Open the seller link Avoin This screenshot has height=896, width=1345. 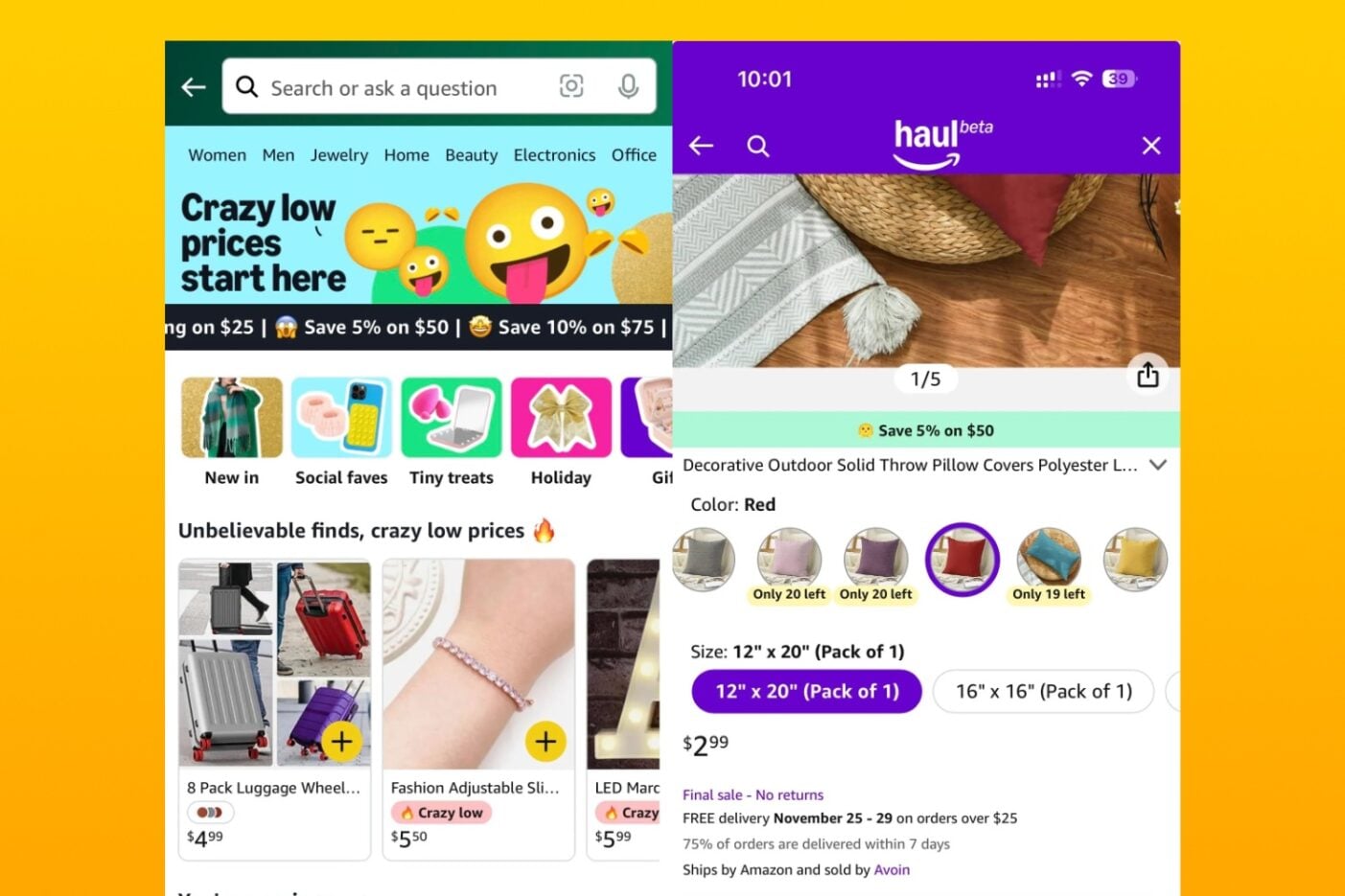892,870
